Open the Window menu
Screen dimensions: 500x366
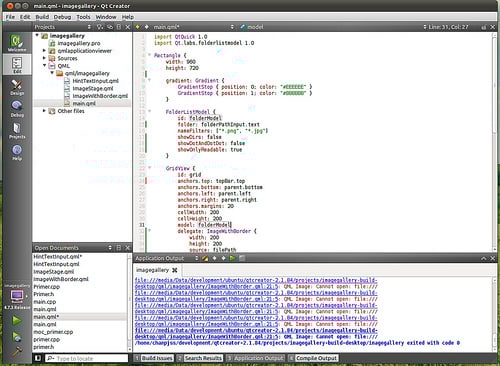[106, 17]
